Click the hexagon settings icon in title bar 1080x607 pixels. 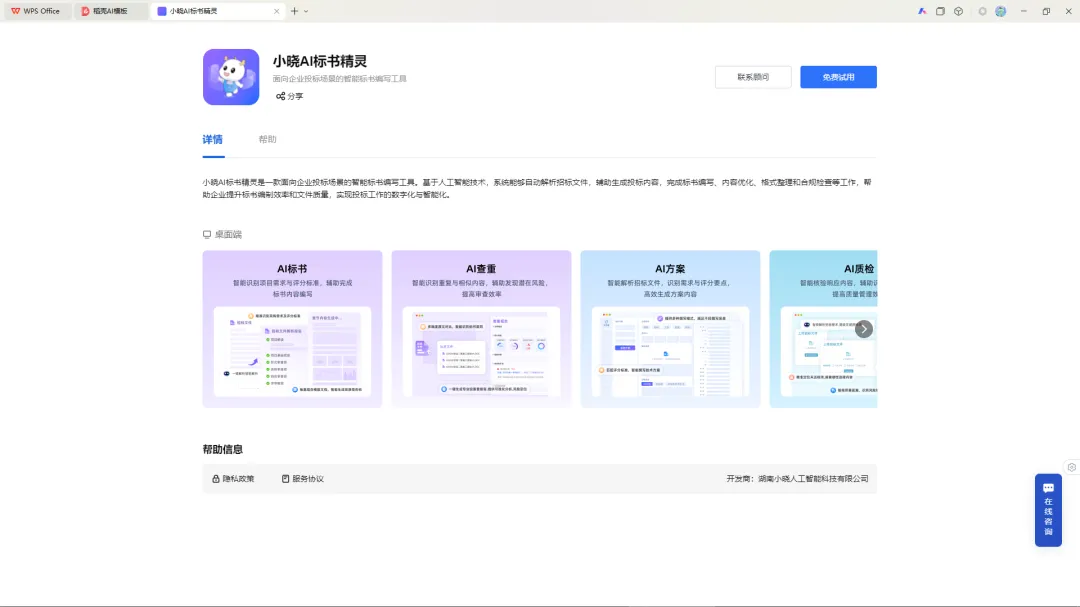coord(982,11)
